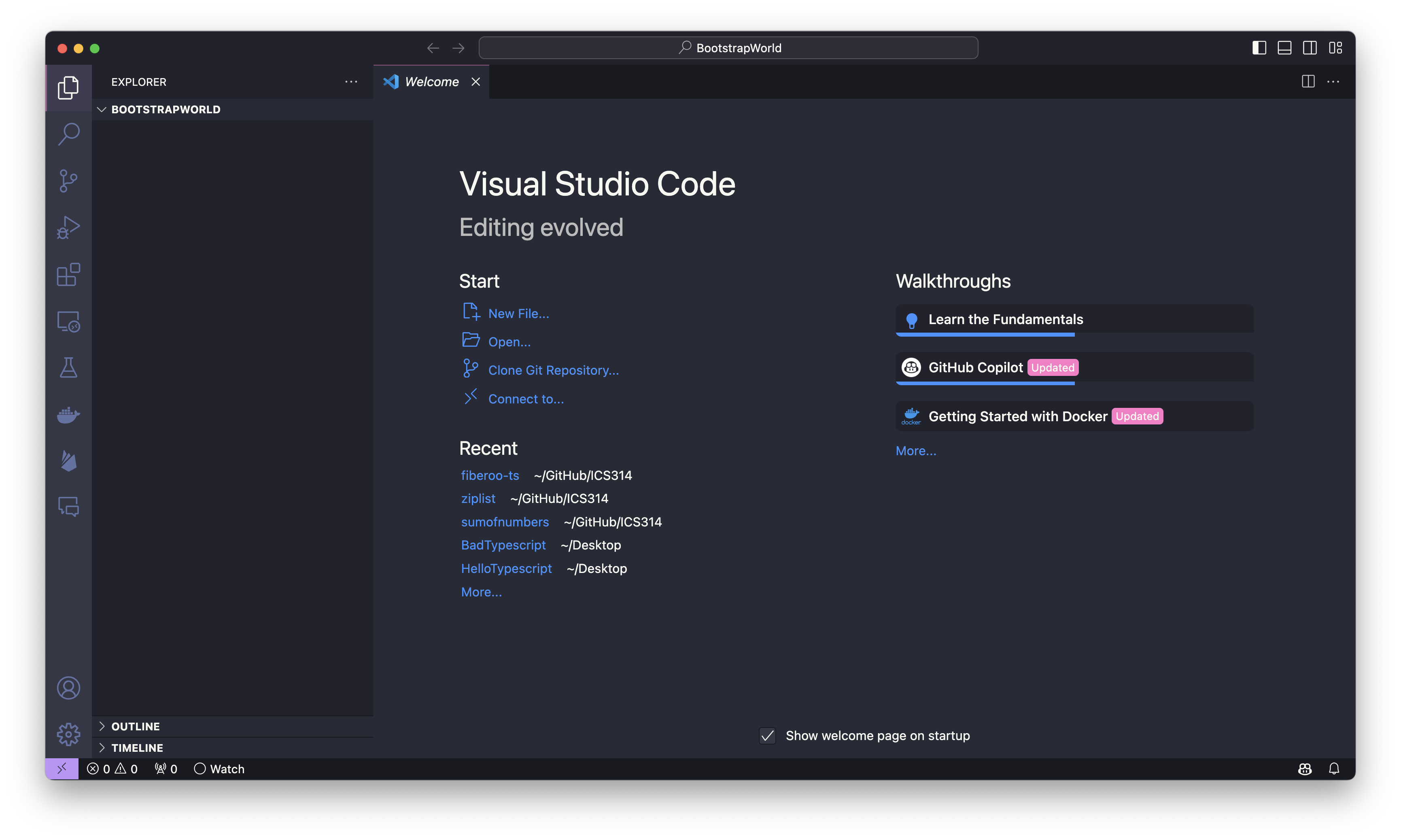This screenshot has width=1401, height=840.
Task: Uncheck Show welcome page on startup
Action: coord(767,736)
